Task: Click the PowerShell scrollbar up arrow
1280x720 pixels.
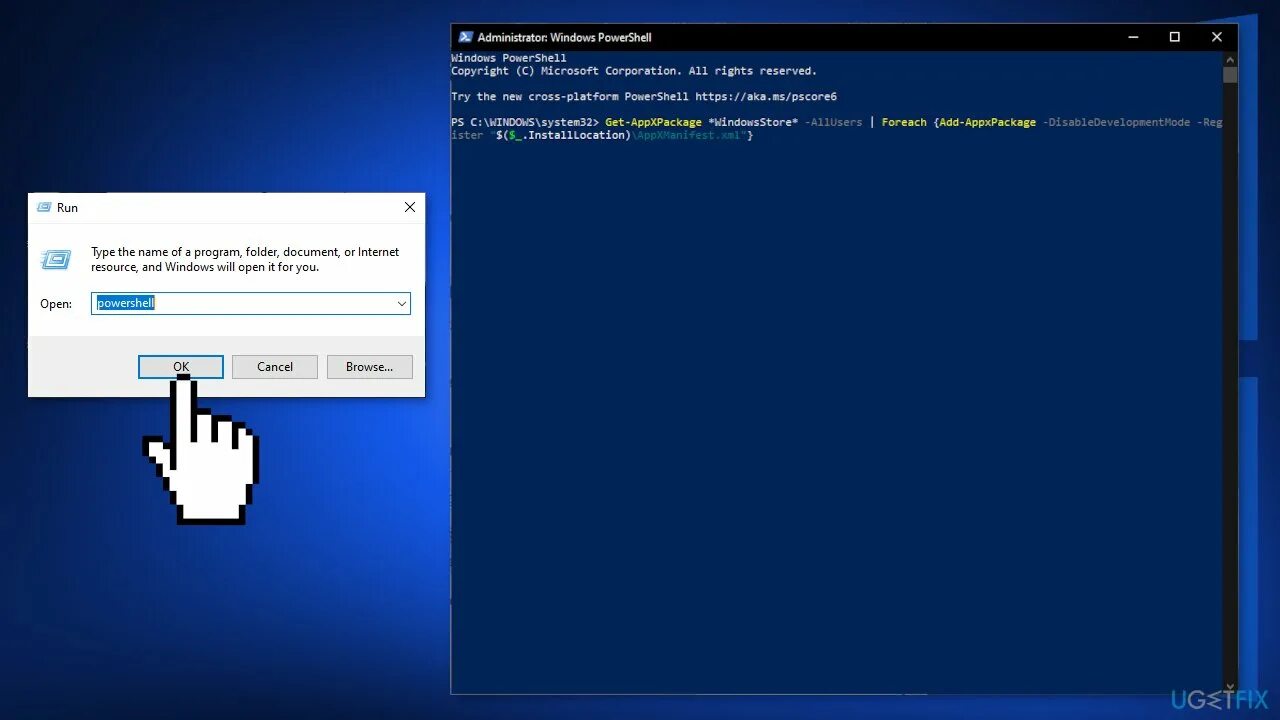Action: 1230,59
